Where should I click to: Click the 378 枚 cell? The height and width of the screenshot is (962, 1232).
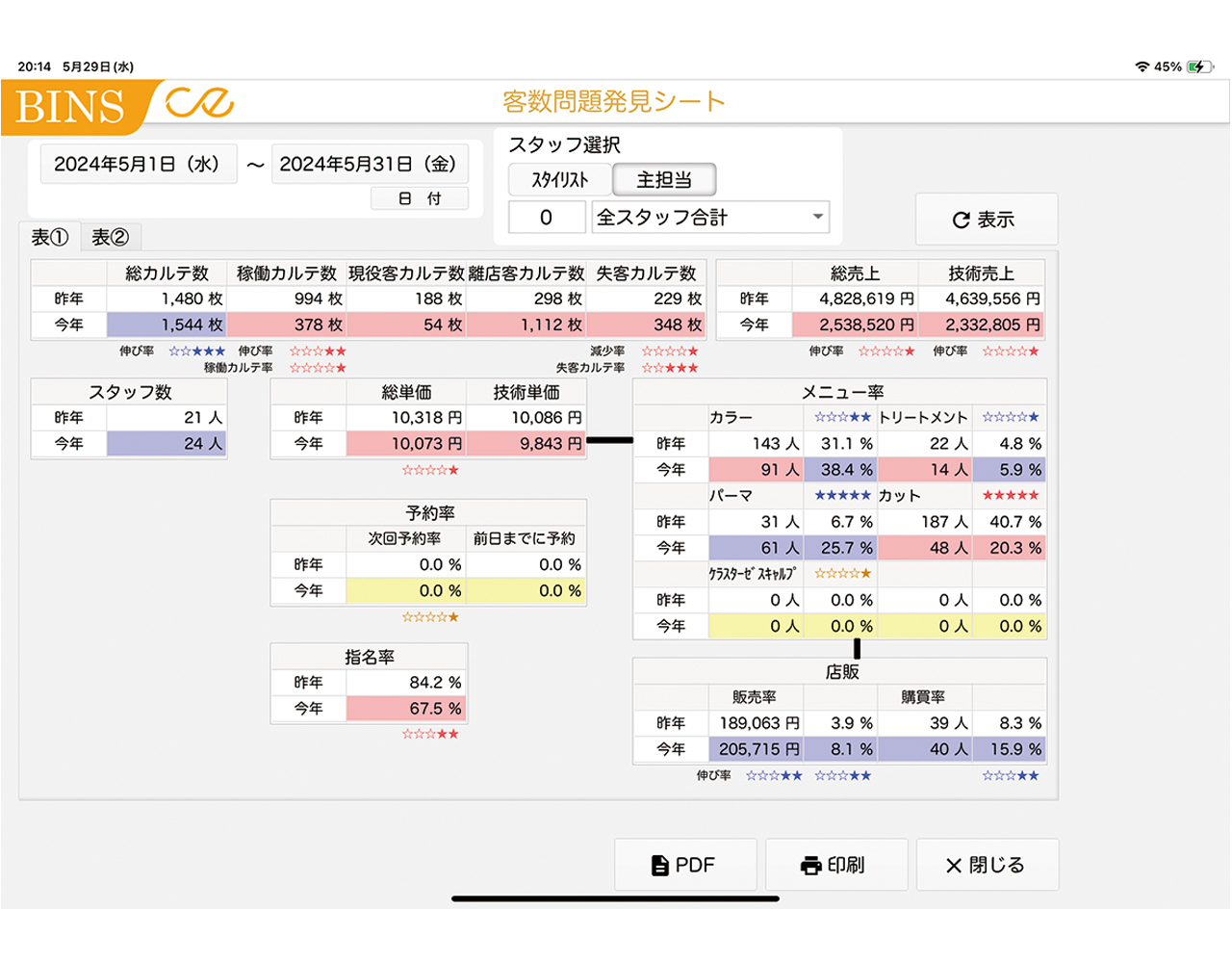pos(287,325)
